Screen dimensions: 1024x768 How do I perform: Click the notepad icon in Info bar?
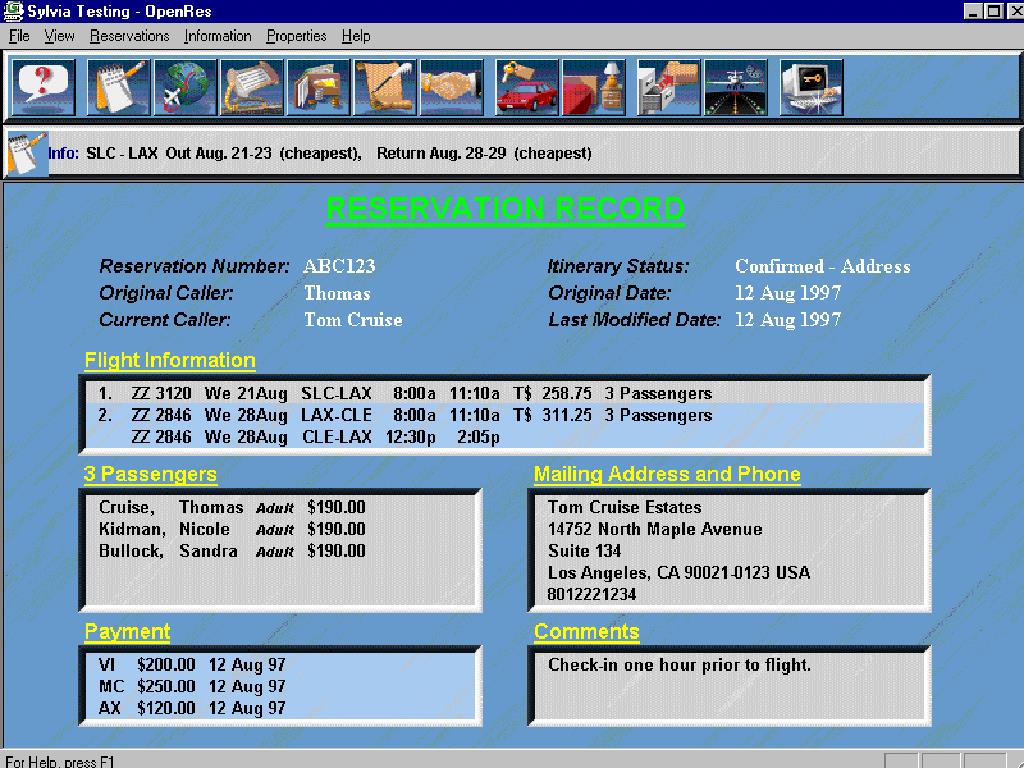coord(27,153)
